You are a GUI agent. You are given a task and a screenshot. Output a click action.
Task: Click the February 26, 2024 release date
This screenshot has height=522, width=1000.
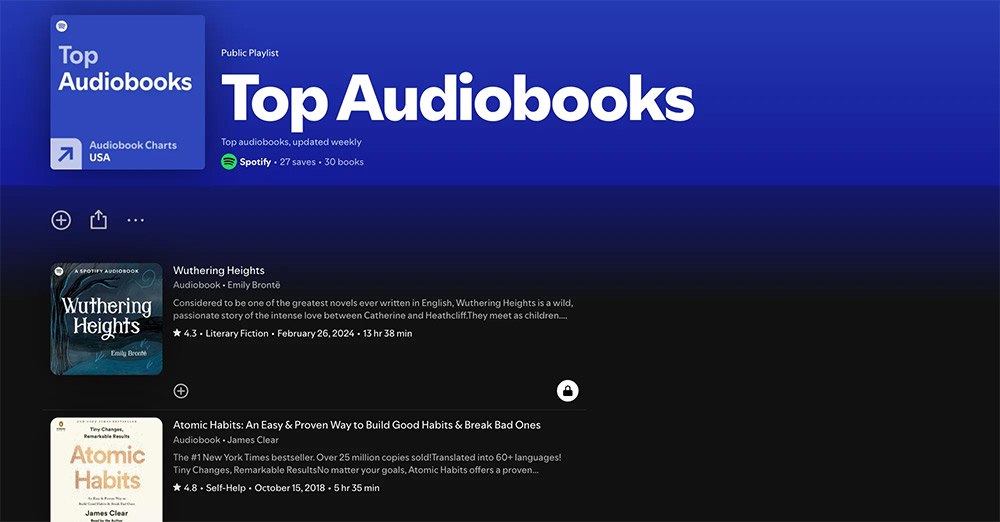point(316,333)
